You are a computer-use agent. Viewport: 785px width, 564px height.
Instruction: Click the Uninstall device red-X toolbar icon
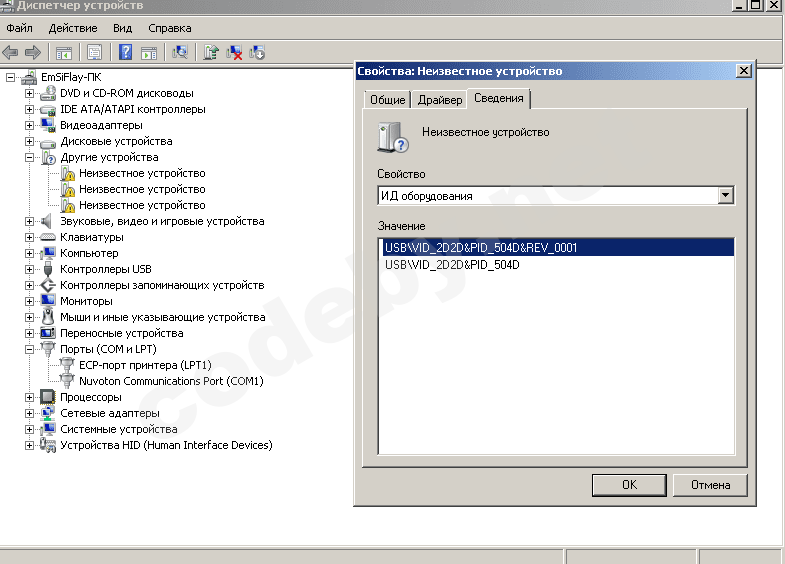point(234,52)
